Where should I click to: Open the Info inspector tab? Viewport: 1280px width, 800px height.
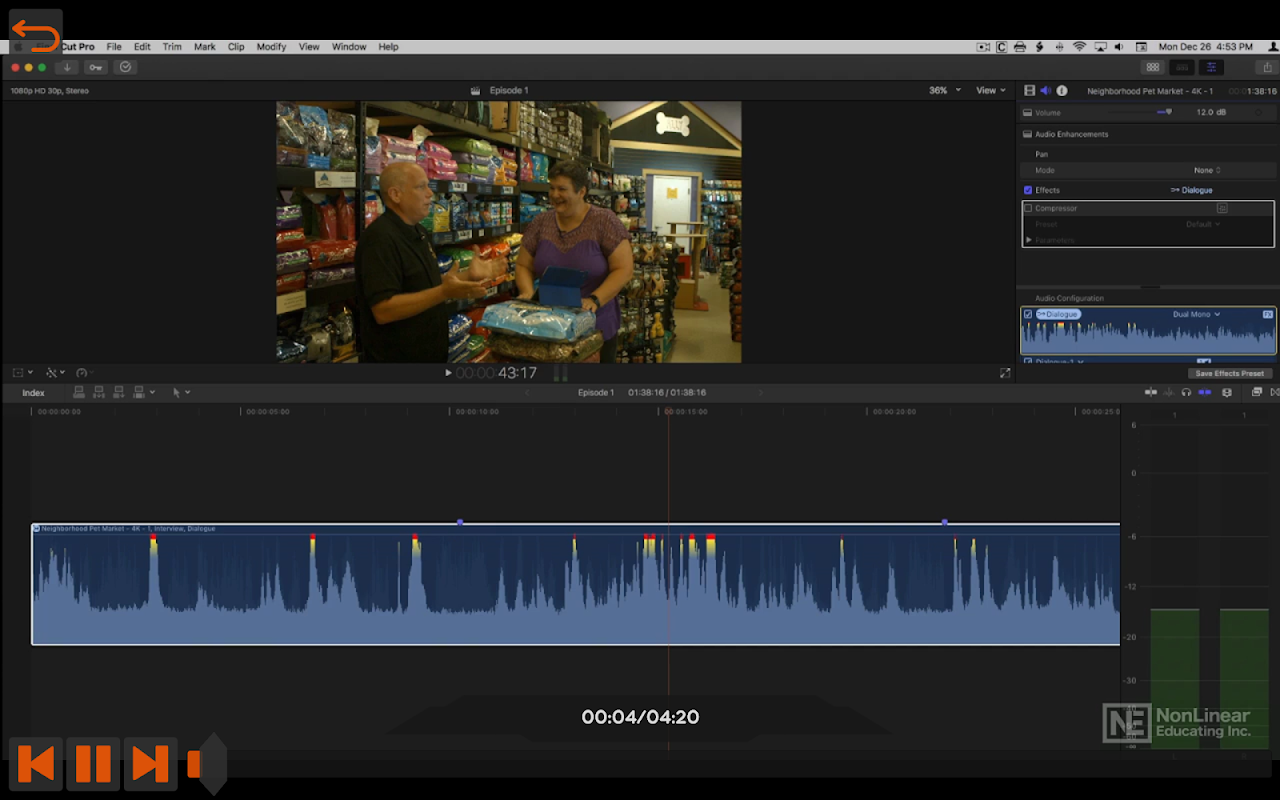coord(1061,91)
